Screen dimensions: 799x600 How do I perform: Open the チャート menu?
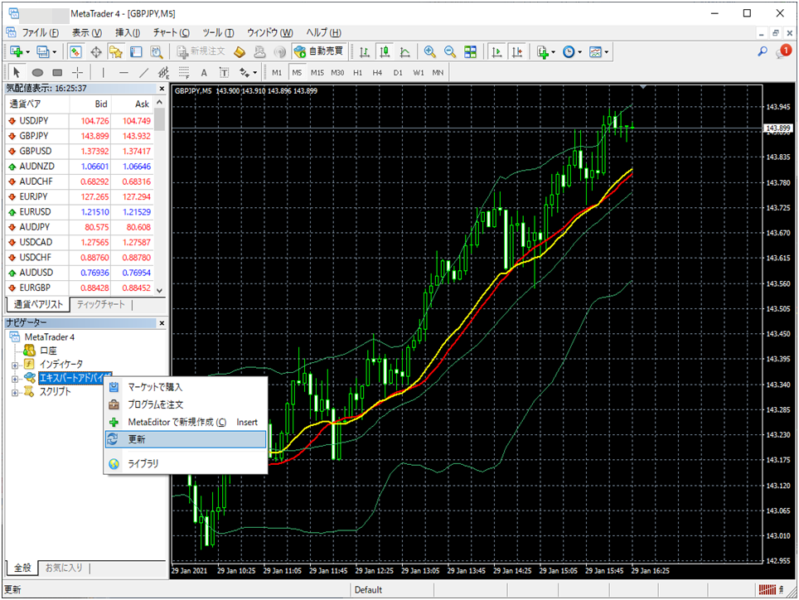pos(171,33)
